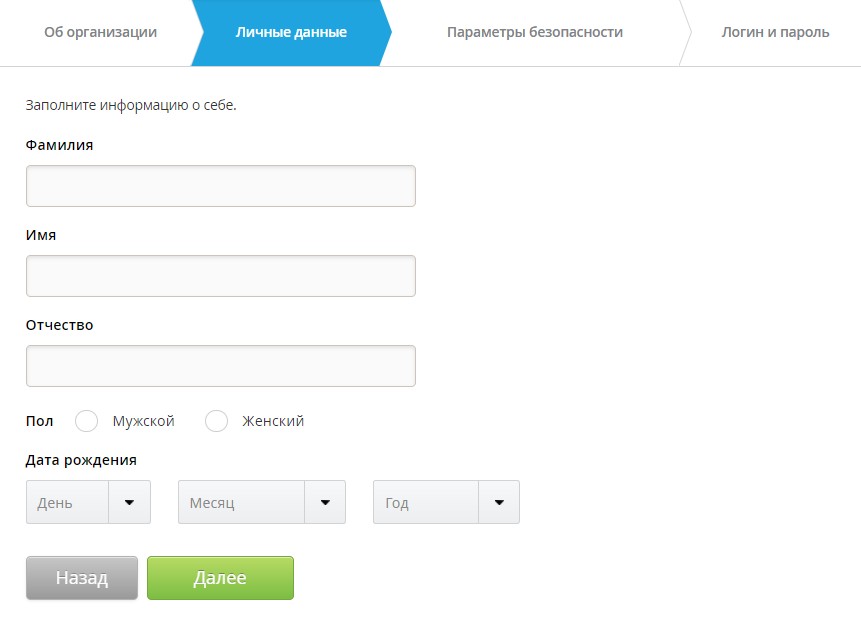Activate the Отчество input field
Viewport: 861px width, 625px height.
[x=221, y=366]
